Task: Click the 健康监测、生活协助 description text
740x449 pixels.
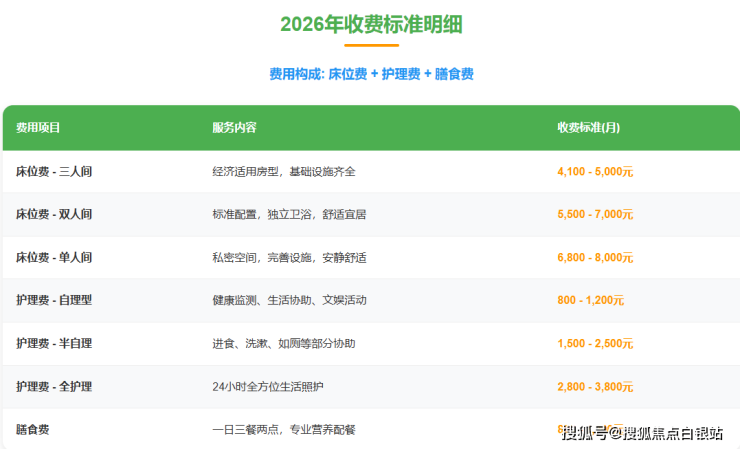Action: pos(289,300)
